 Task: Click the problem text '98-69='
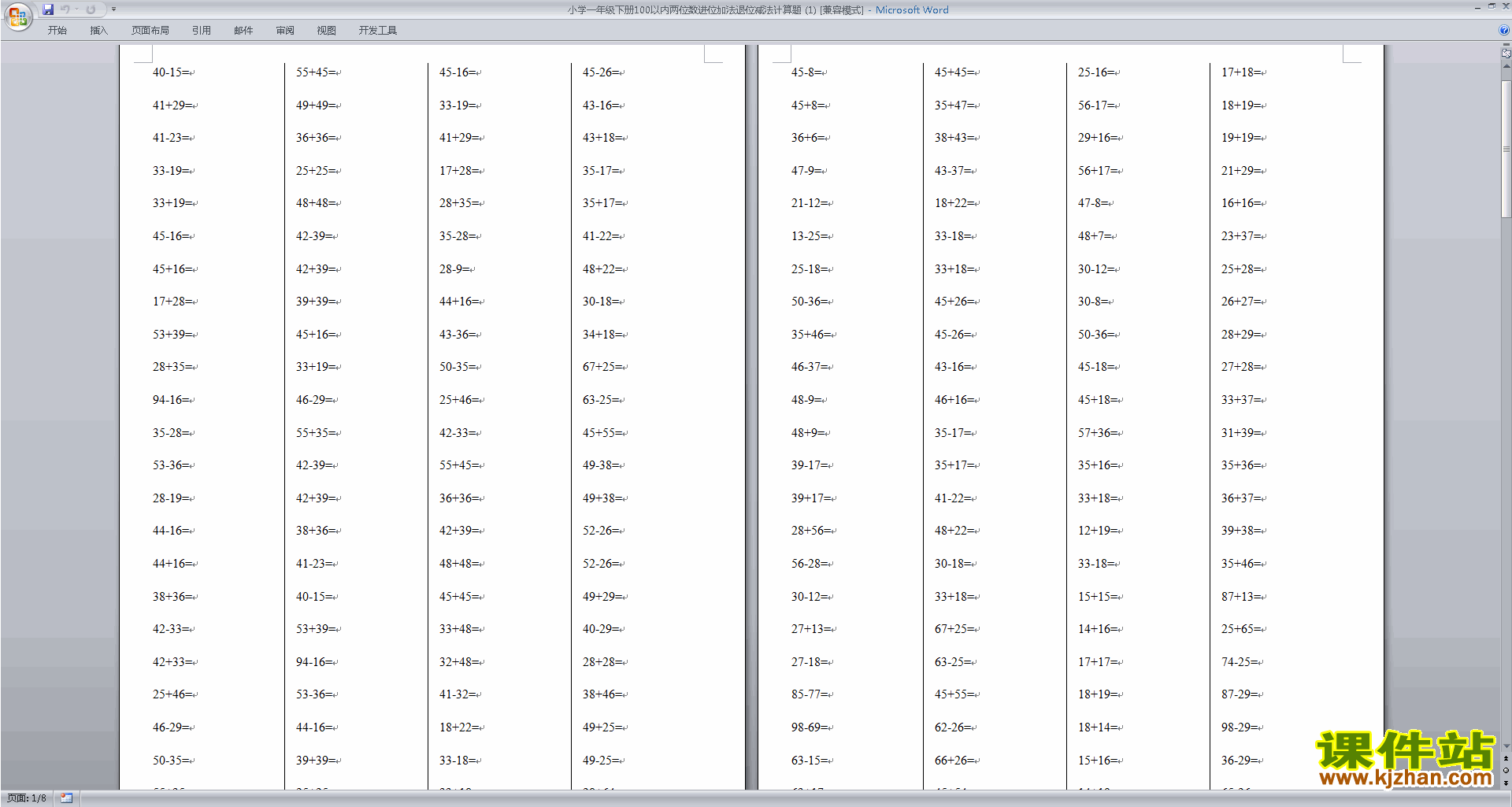[810, 727]
